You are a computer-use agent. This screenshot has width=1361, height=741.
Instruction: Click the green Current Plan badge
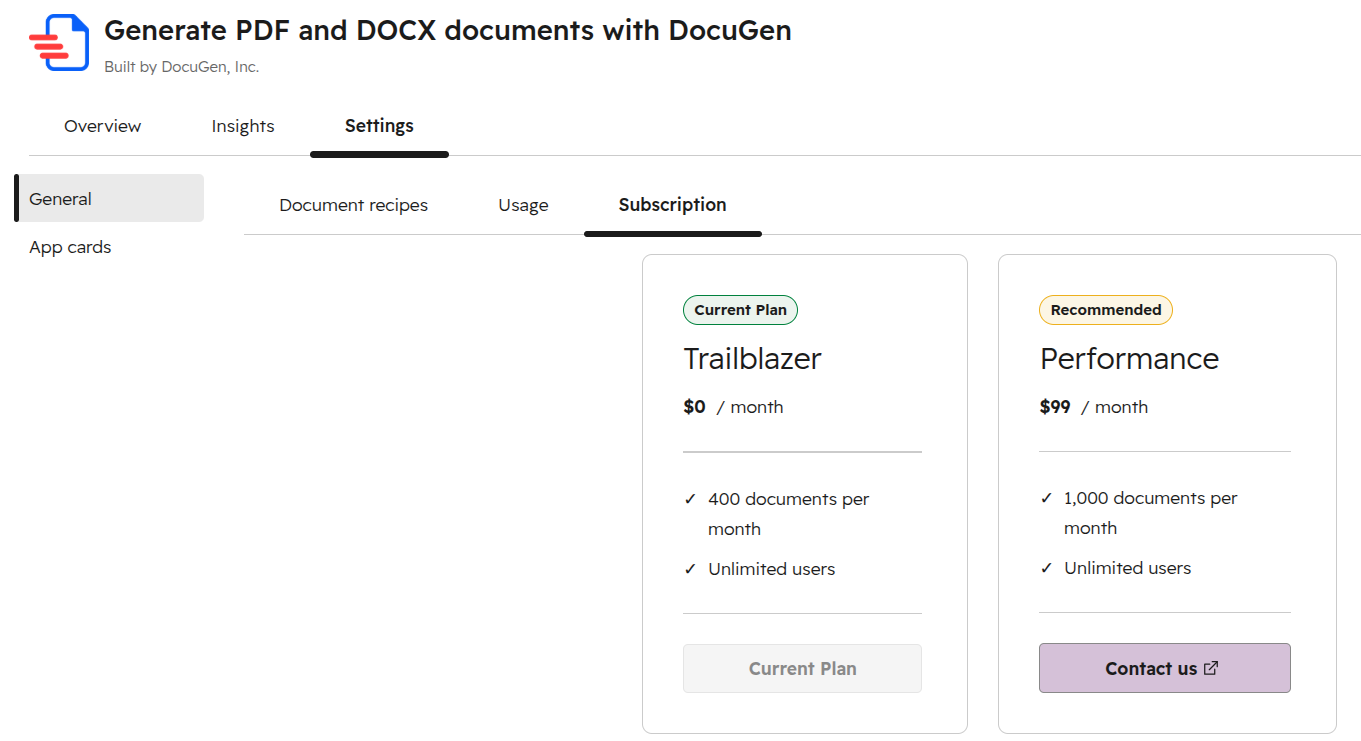click(740, 310)
